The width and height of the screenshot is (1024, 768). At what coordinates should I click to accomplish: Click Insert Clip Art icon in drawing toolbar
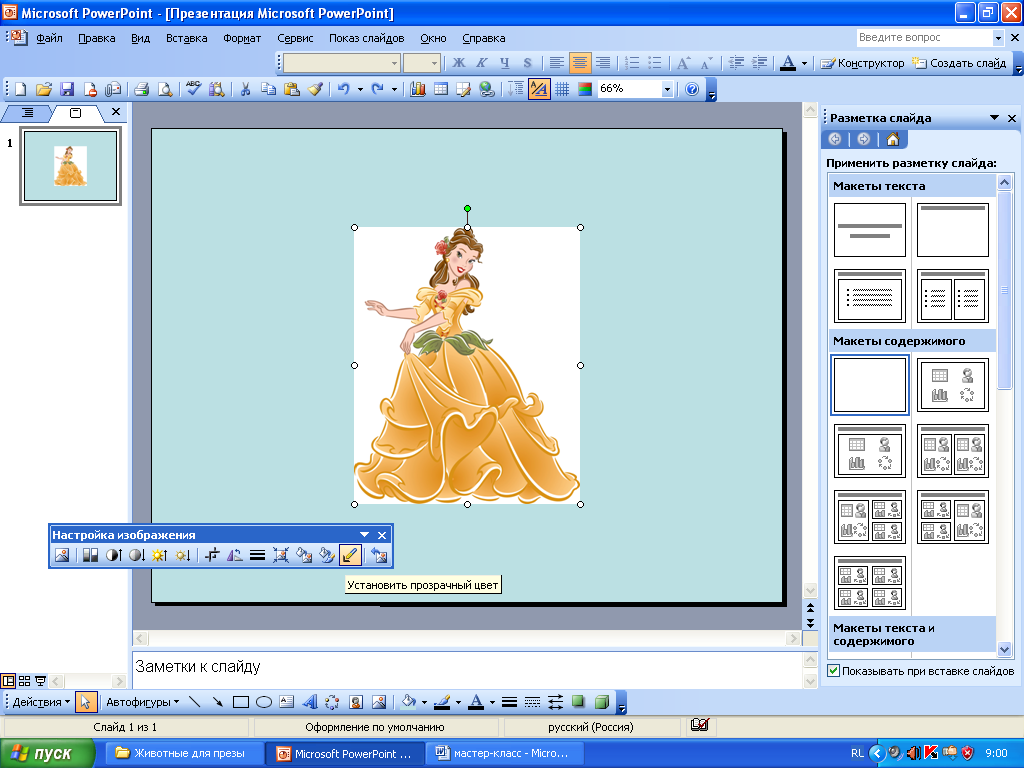point(355,702)
